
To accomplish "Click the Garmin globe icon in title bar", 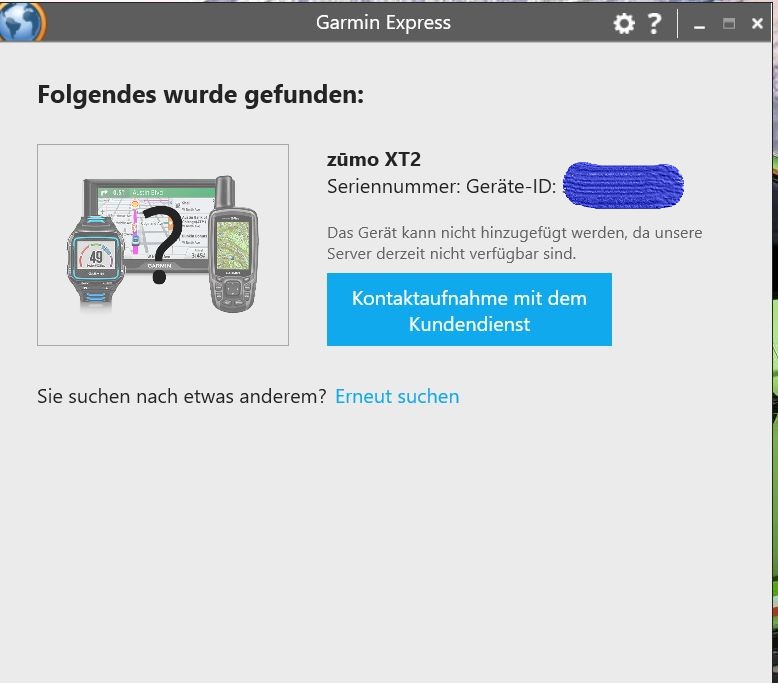I will pyautogui.click(x=22, y=22).
